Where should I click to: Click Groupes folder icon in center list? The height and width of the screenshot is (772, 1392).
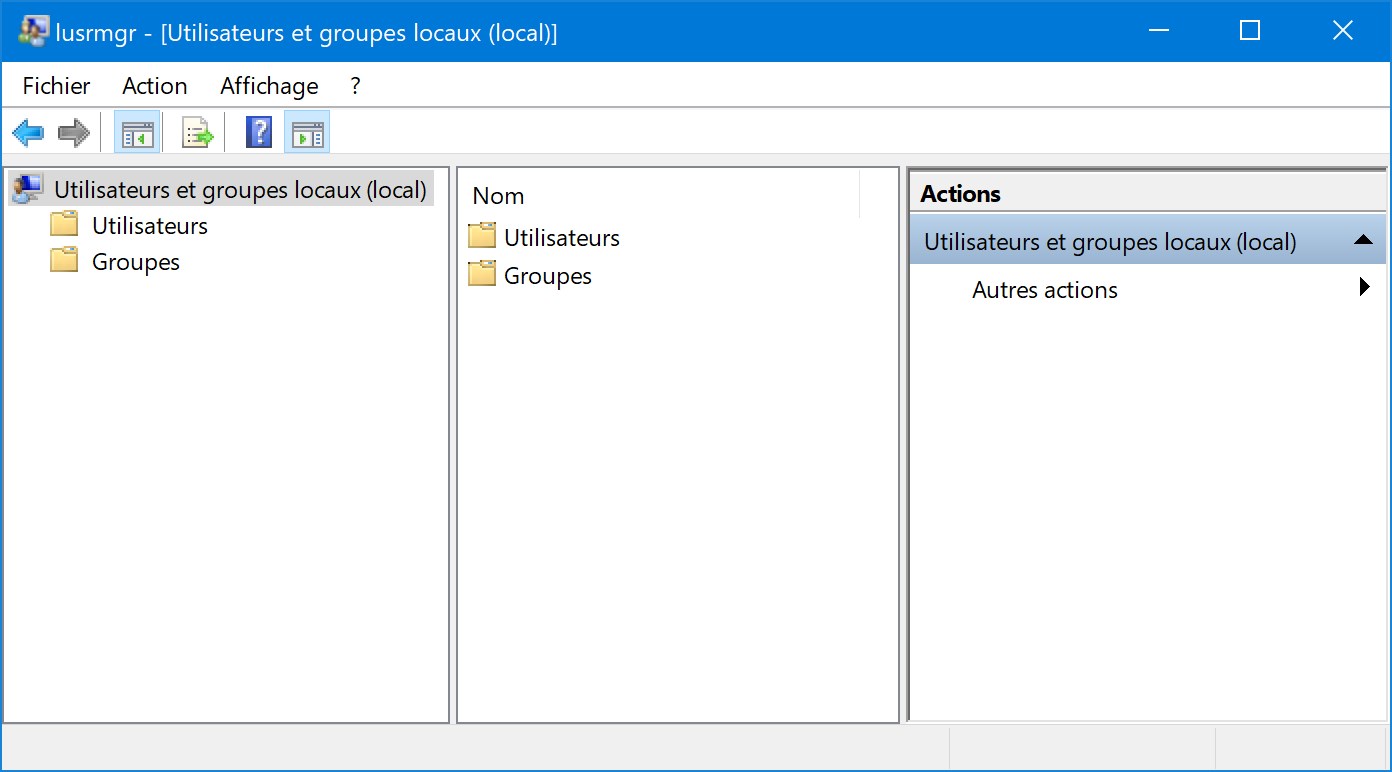[x=482, y=274]
